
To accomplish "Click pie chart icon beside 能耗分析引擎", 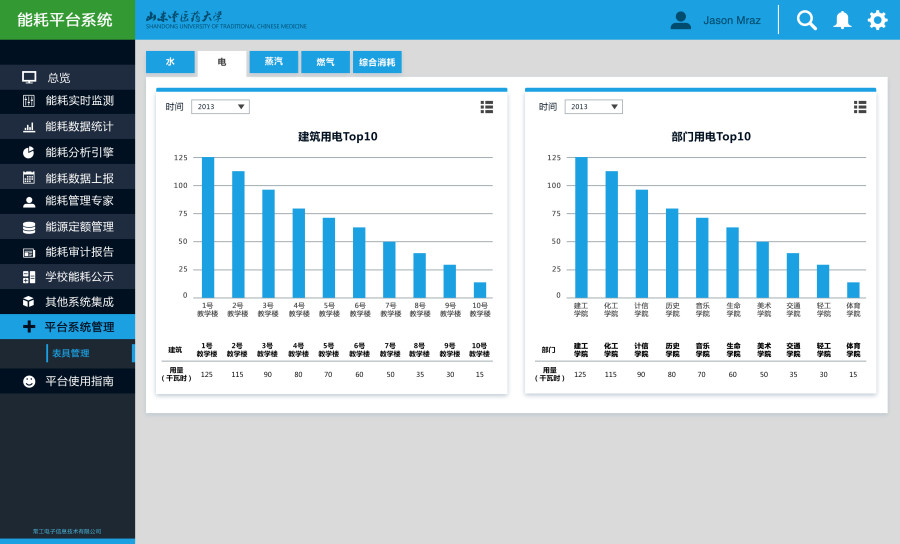I will [x=29, y=152].
